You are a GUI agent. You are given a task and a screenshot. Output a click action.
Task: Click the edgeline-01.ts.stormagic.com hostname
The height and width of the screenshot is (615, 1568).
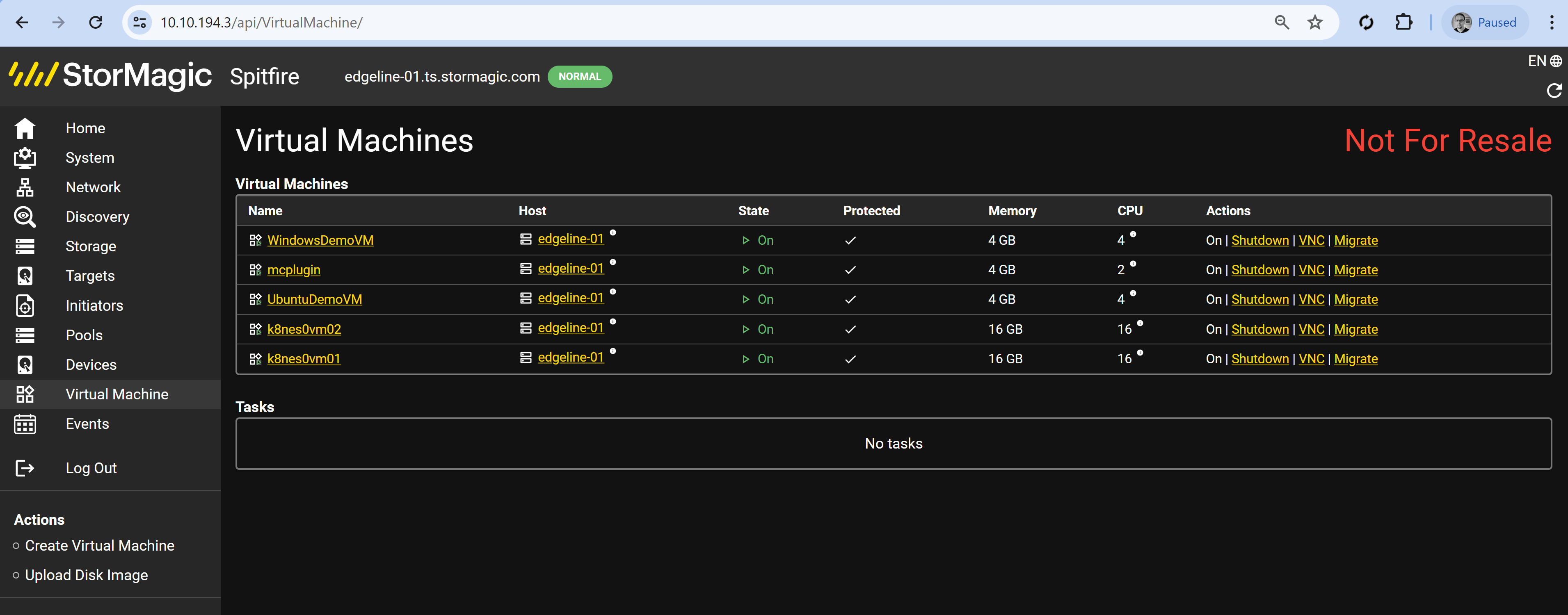442,77
